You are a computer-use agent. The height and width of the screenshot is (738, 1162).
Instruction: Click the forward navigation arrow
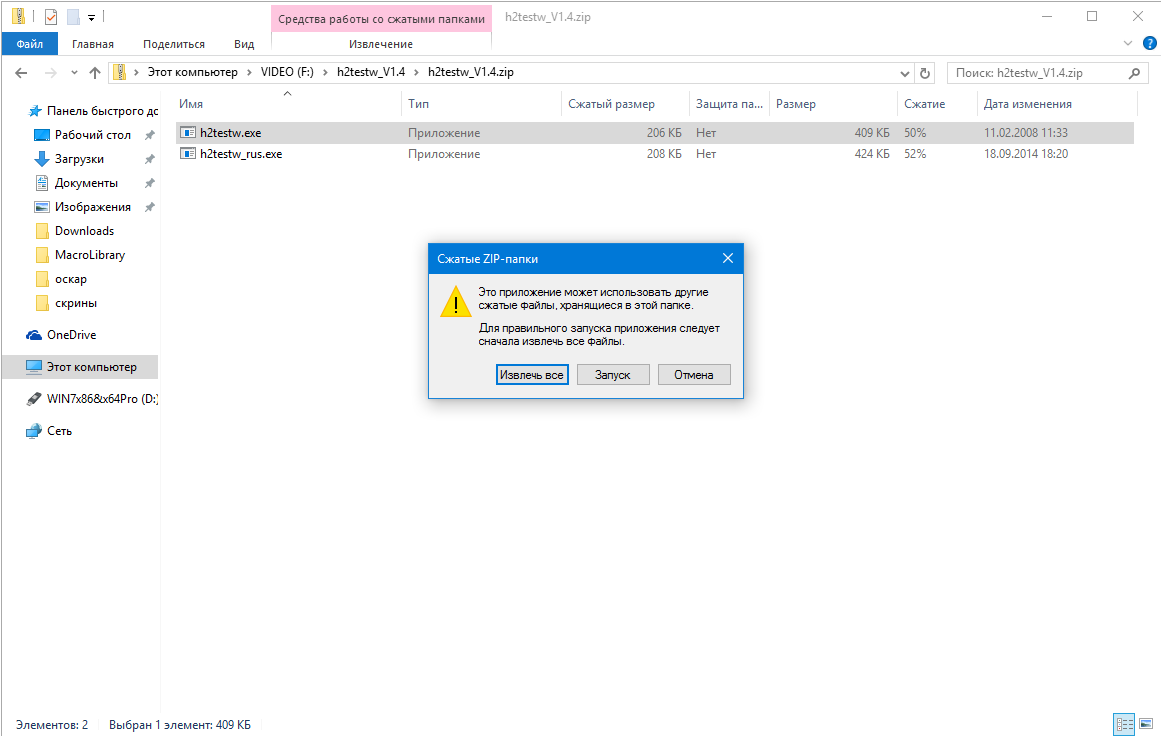[x=50, y=73]
